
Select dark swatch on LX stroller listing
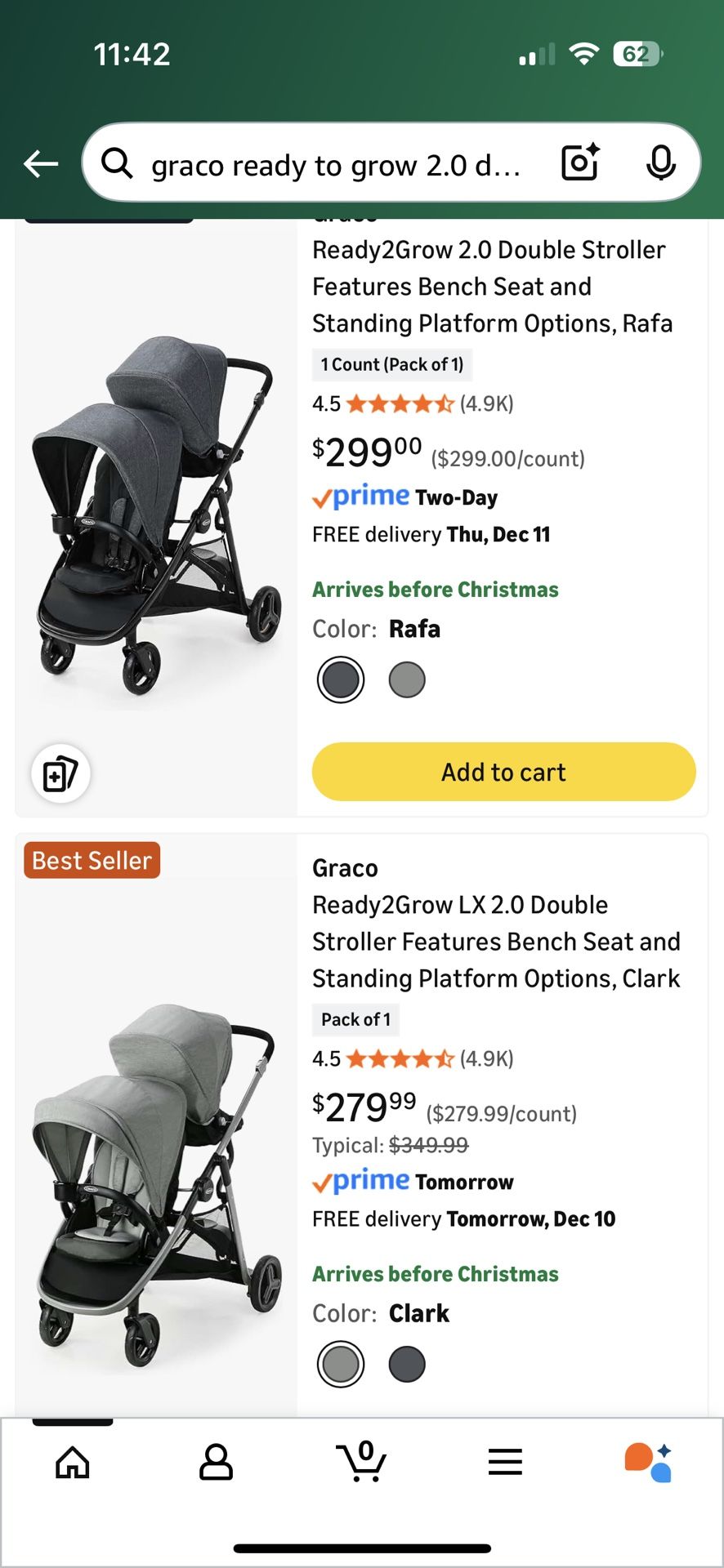coord(407,1364)
